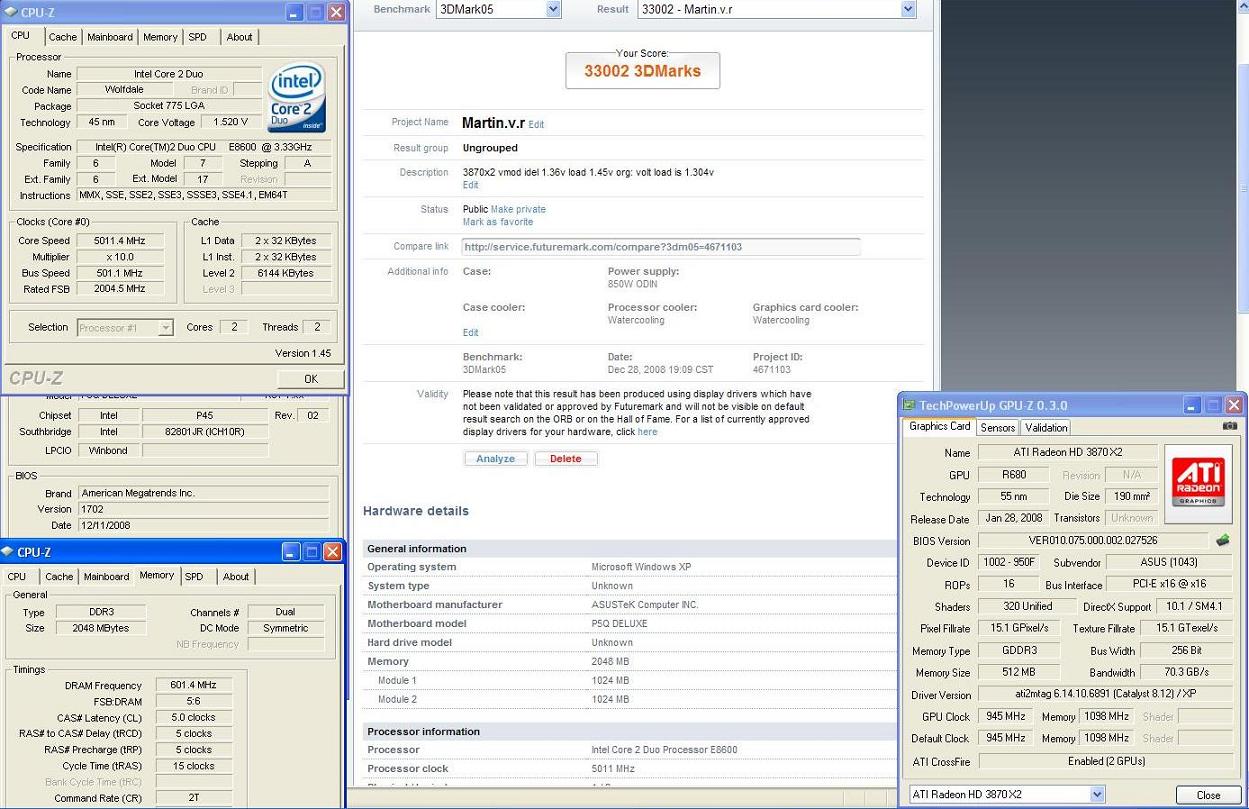
Task: Close the lower CPU-Z memory window
Action: 333,552
